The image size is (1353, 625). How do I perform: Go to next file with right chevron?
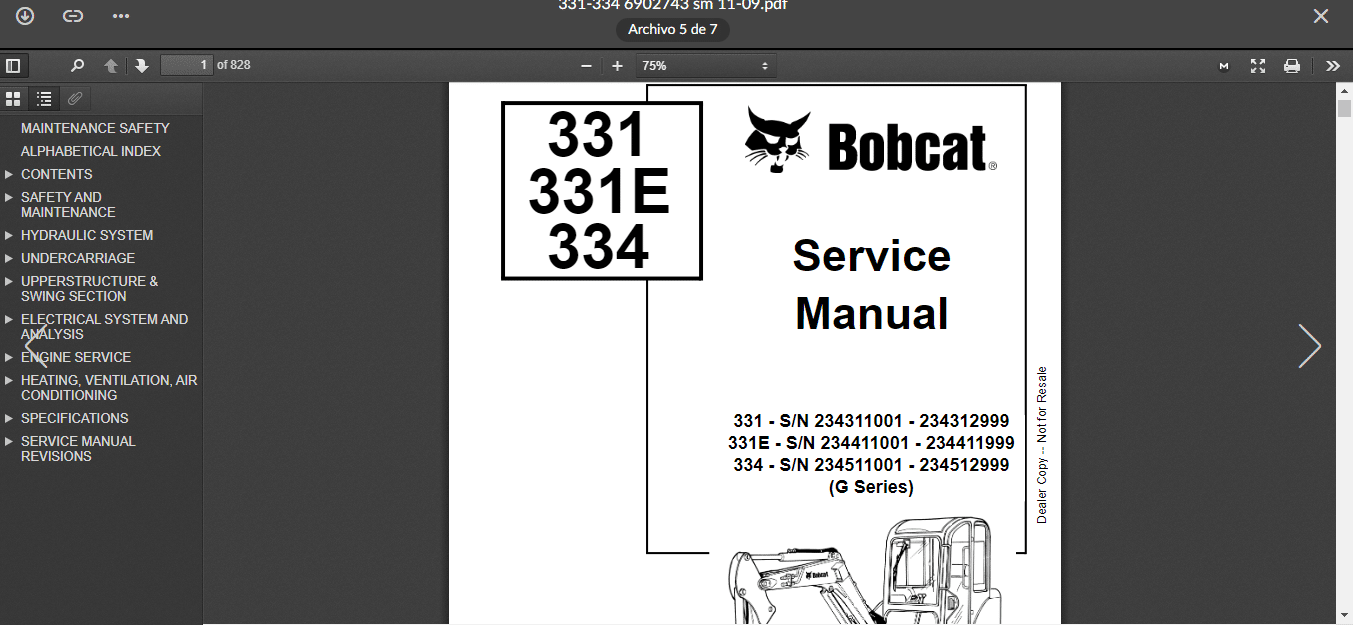click(x=1309, y=346)
